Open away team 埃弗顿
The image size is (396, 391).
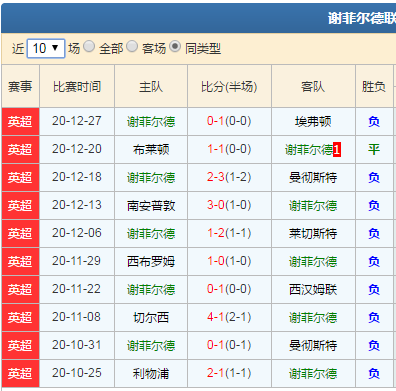point(313,122)
